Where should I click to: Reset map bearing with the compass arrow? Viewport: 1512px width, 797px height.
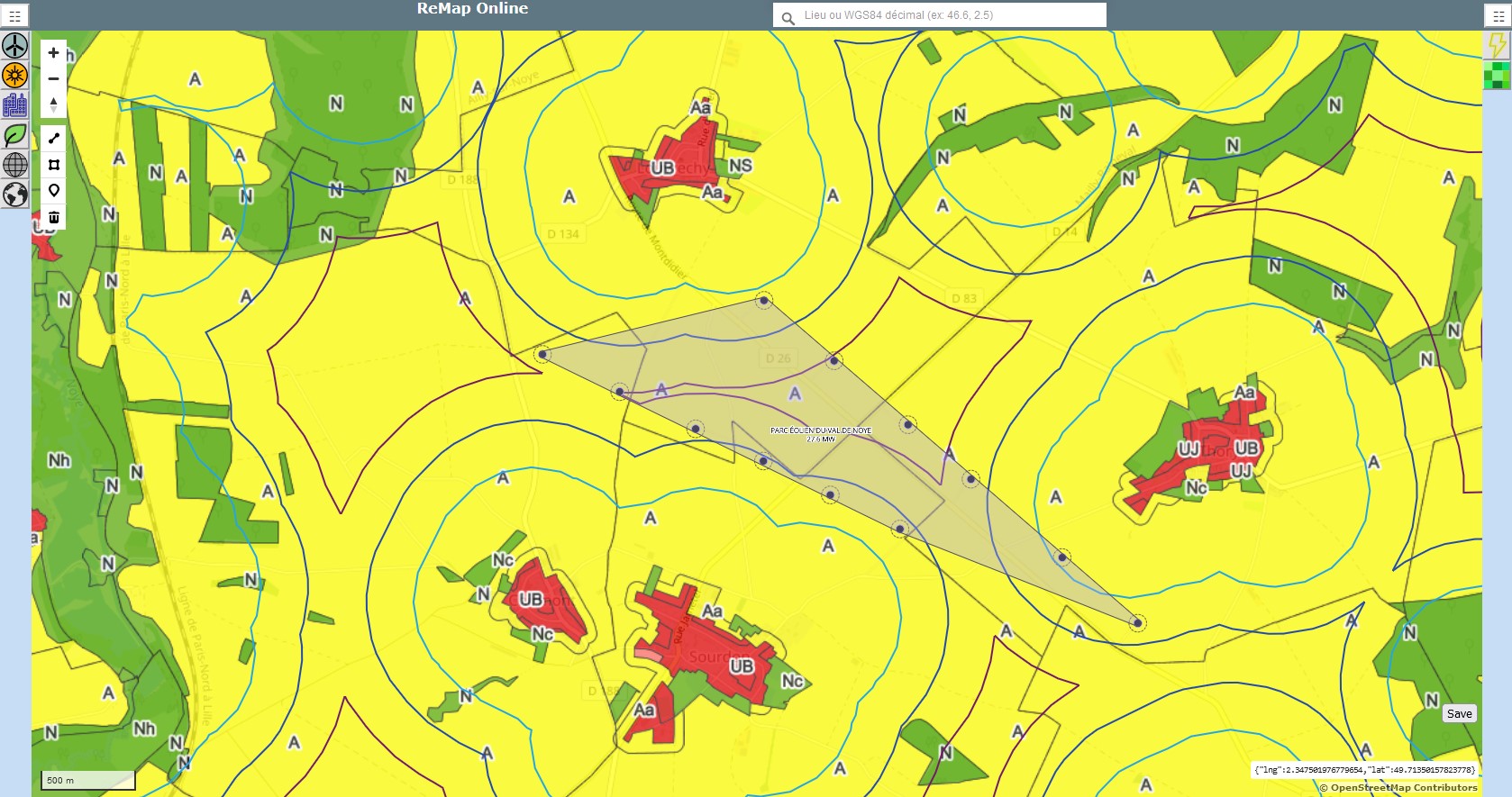click(53, 104)
